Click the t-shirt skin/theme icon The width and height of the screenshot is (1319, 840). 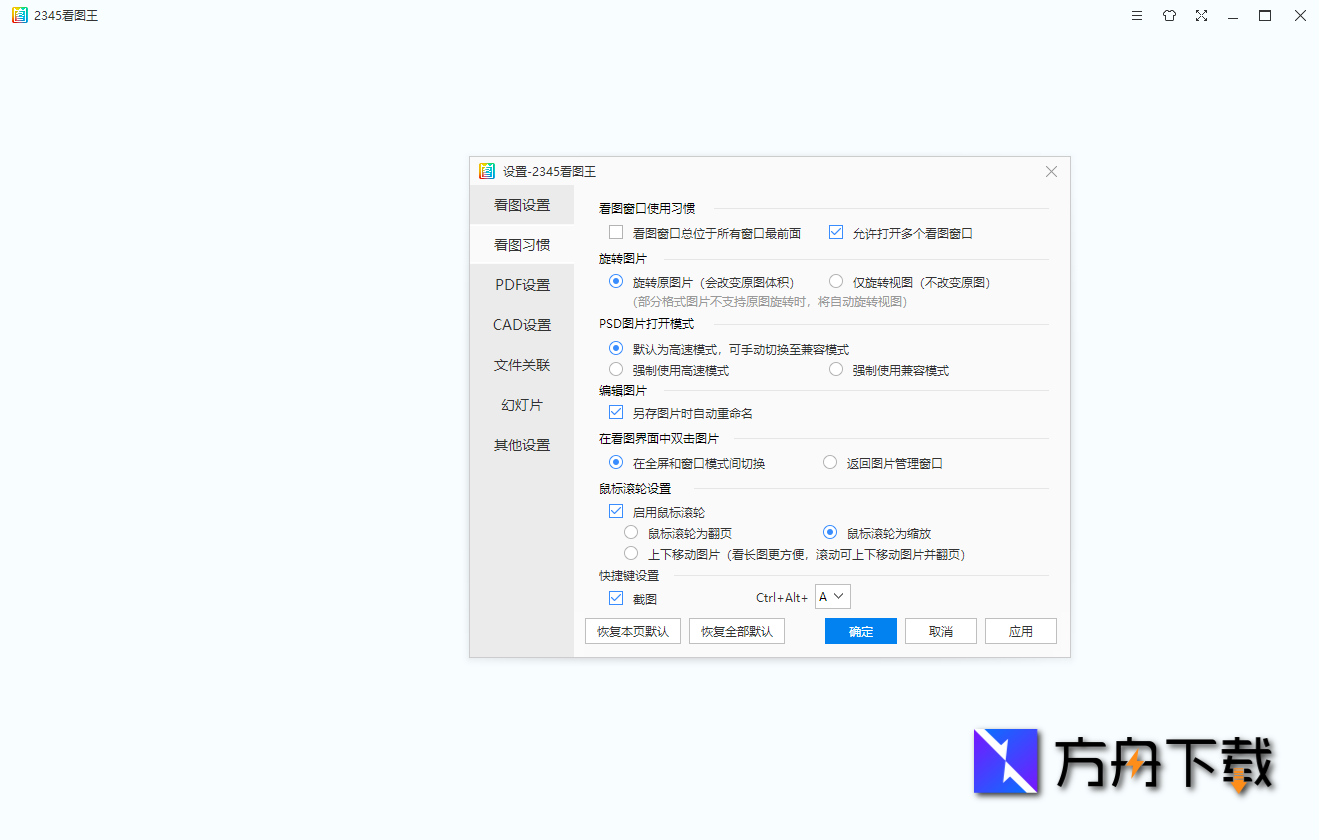(x=1169, y=15)
